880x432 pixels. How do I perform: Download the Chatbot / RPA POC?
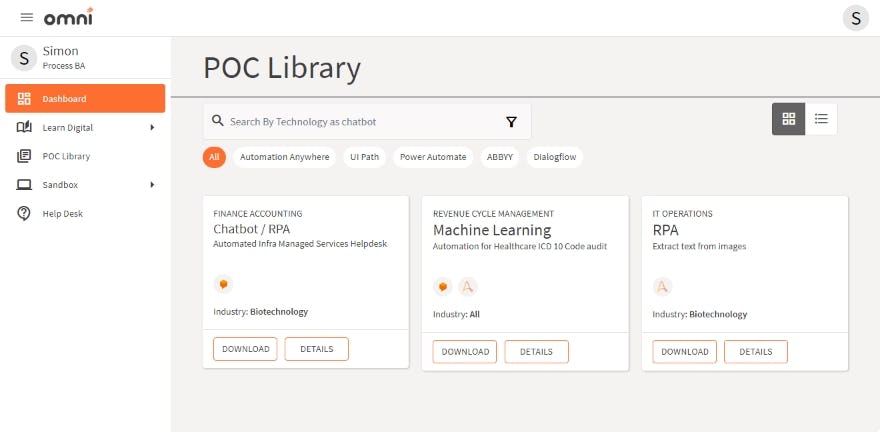(x=245, y=349)
